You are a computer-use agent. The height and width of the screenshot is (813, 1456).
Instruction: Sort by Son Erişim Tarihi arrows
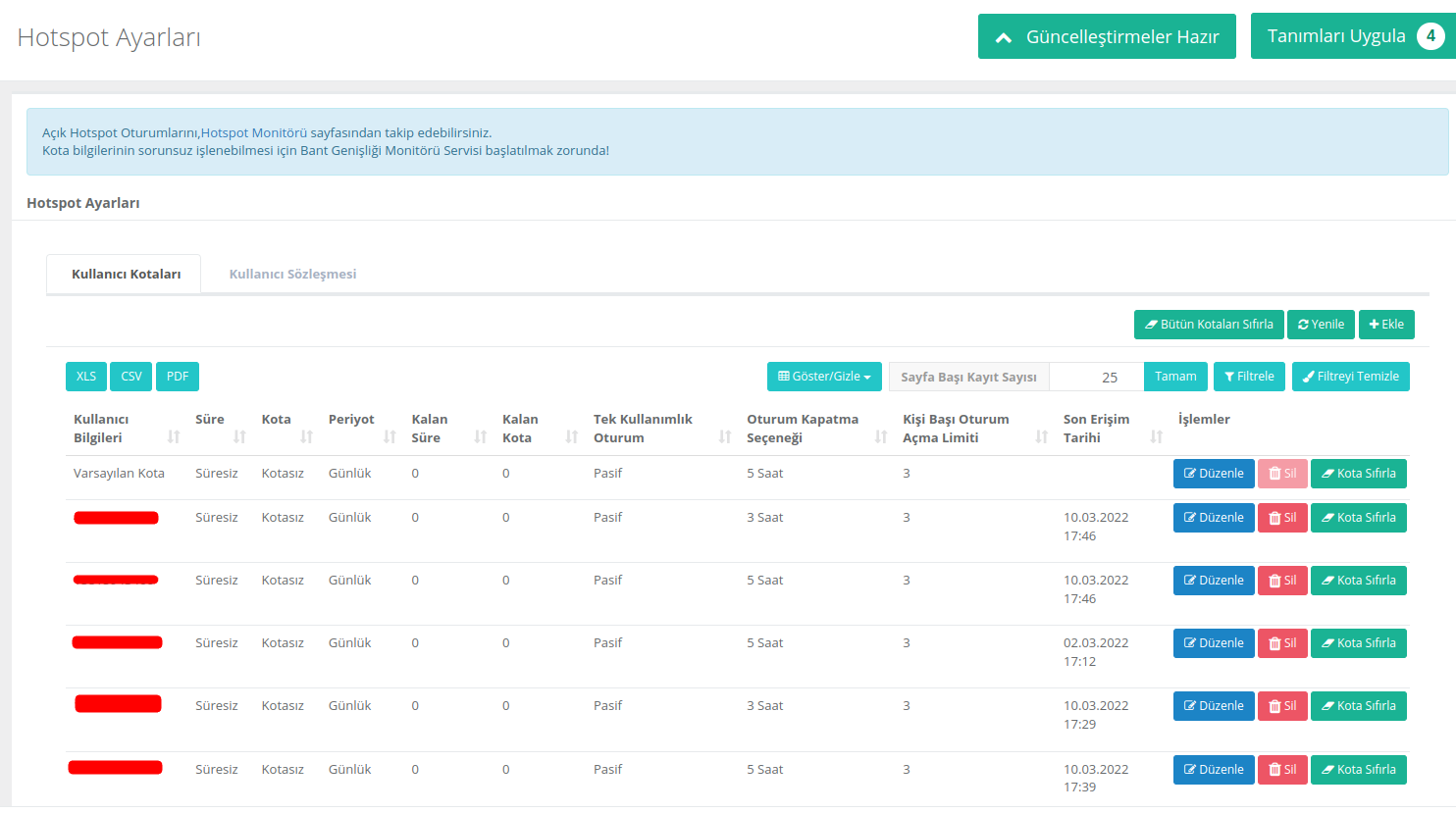pyautogui.click(x=1157, y=437)
